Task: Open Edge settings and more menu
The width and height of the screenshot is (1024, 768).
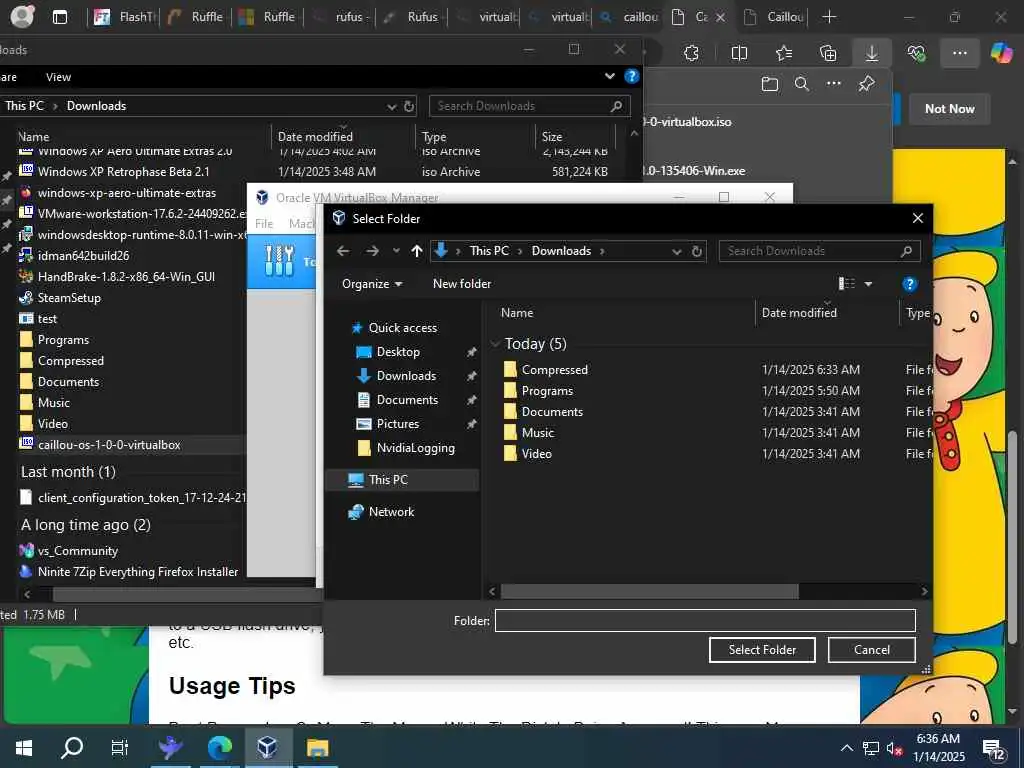Action: tap(959, 53)
